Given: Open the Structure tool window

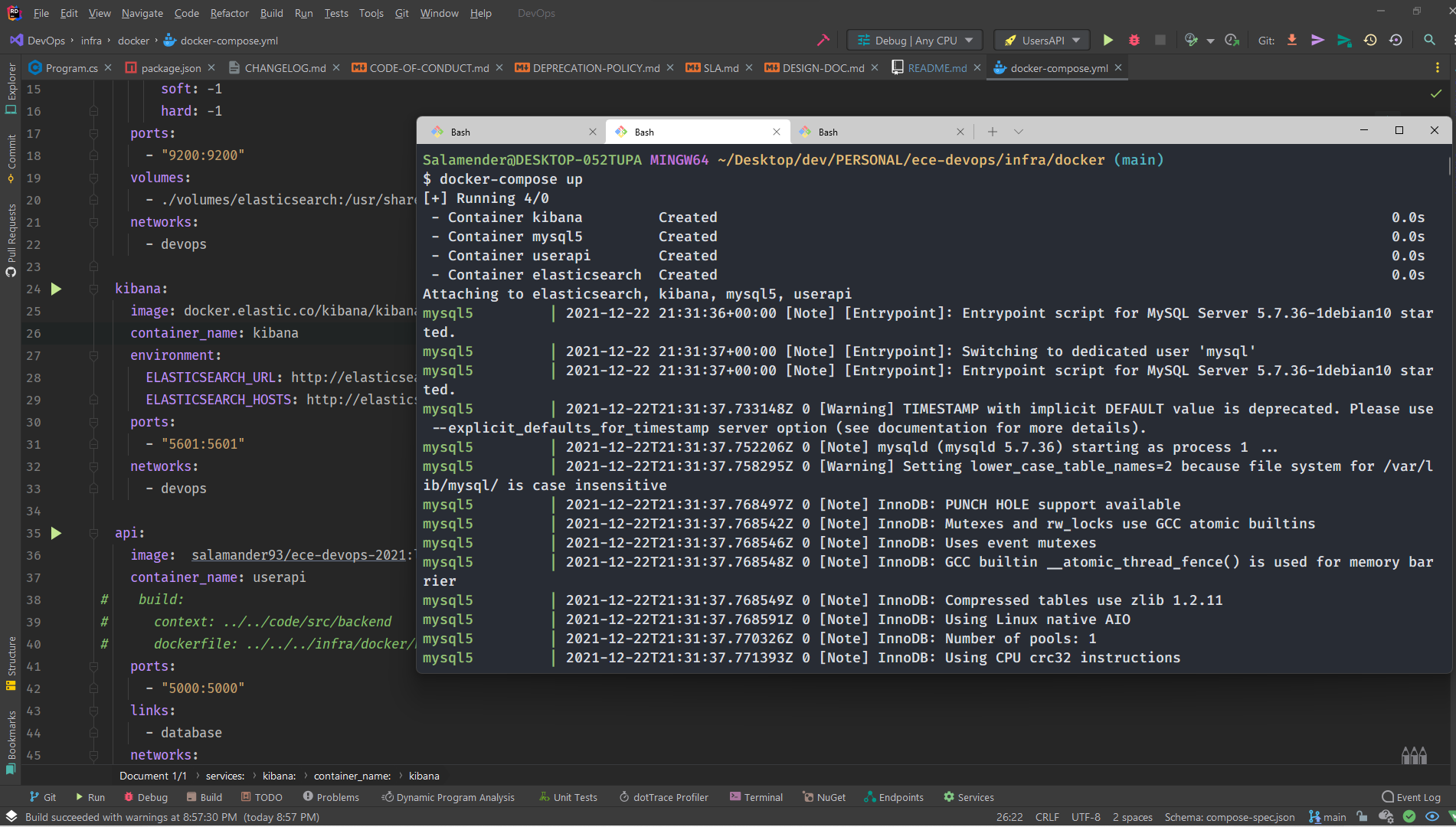Looking at the screenshot, I should click(x=11, y=663).
